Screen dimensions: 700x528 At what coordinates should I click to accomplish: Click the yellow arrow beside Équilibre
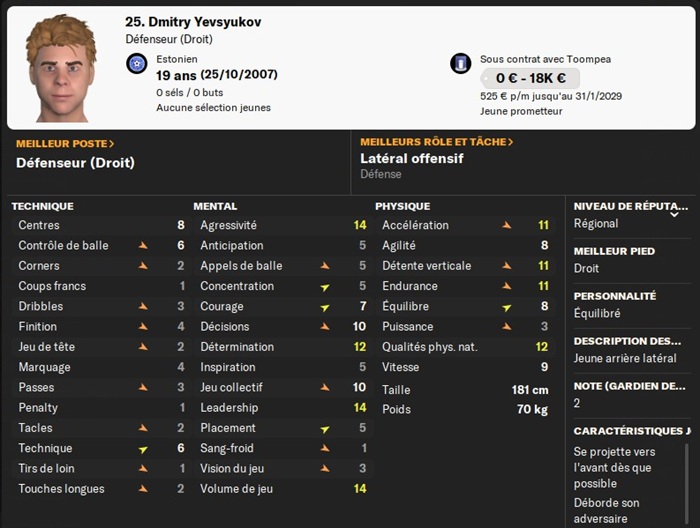[x=506, y=307]
